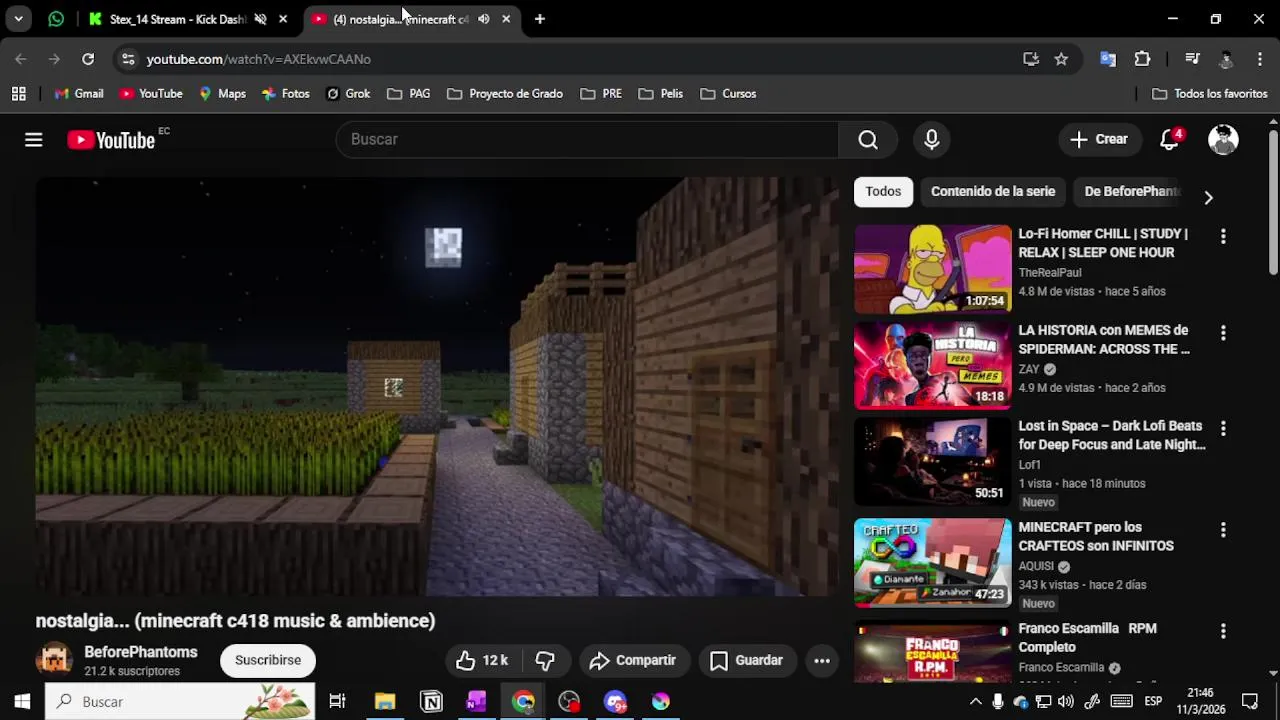Open options for MINECRAFT CRAFTEOS video
The height and width of the screenshot is (720, 1280).
[1222, 530]
